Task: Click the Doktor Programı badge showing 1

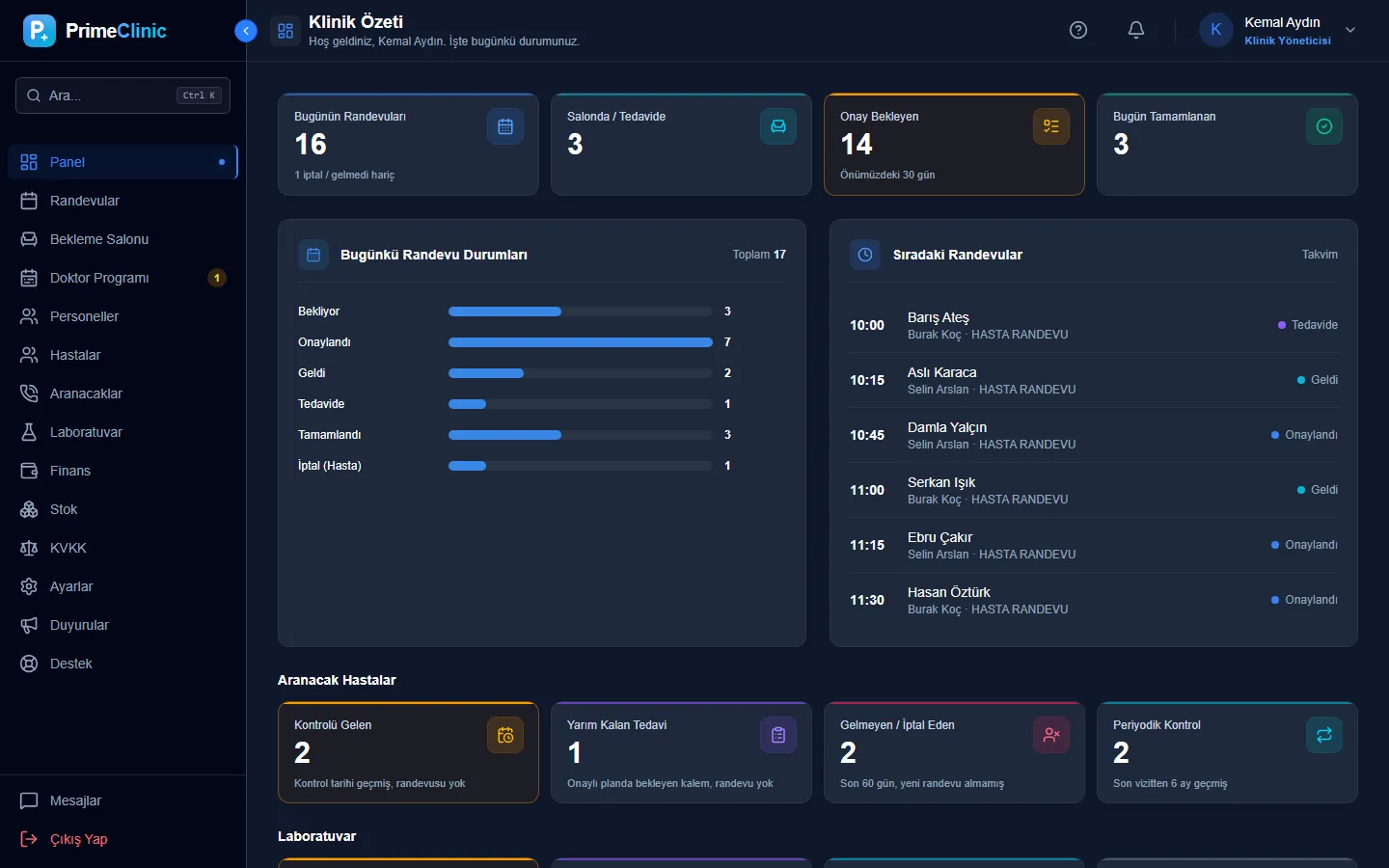Action: coord(217,278)
